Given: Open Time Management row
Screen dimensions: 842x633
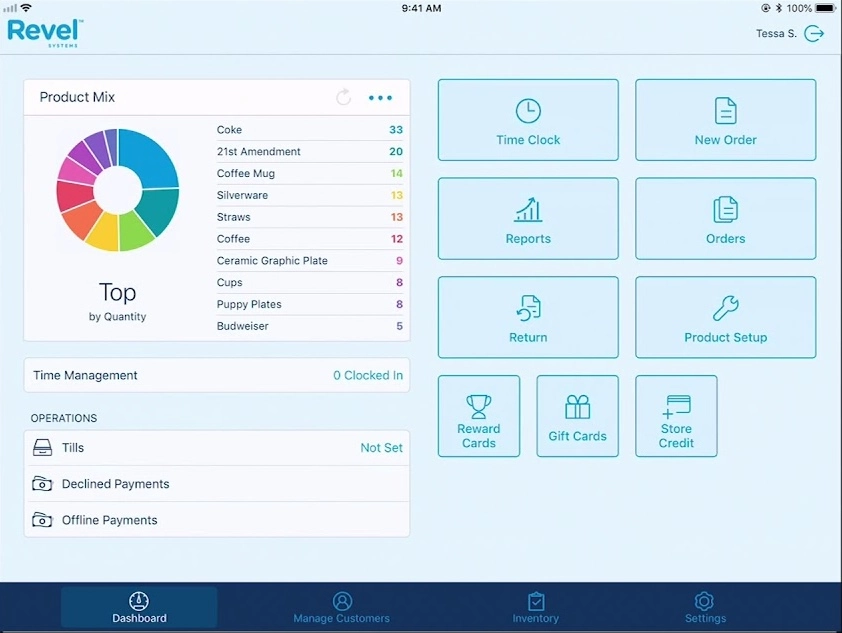Looking at the screenshot, I should (217, 375).
